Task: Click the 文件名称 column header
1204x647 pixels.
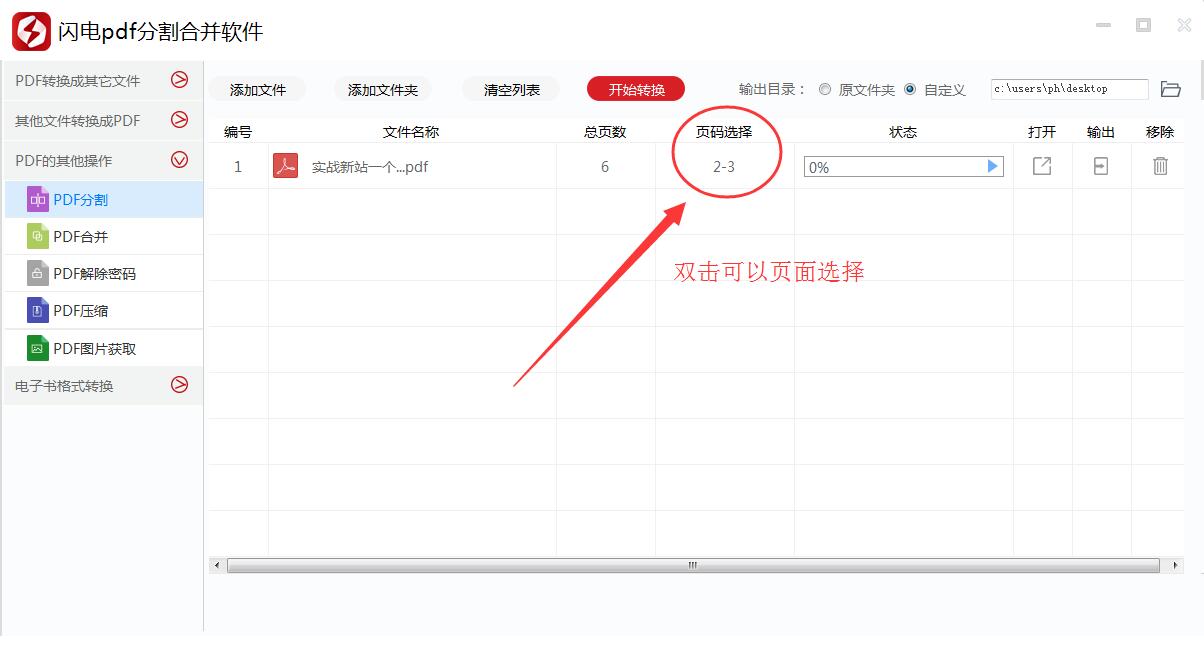Action: coord(411,132)
